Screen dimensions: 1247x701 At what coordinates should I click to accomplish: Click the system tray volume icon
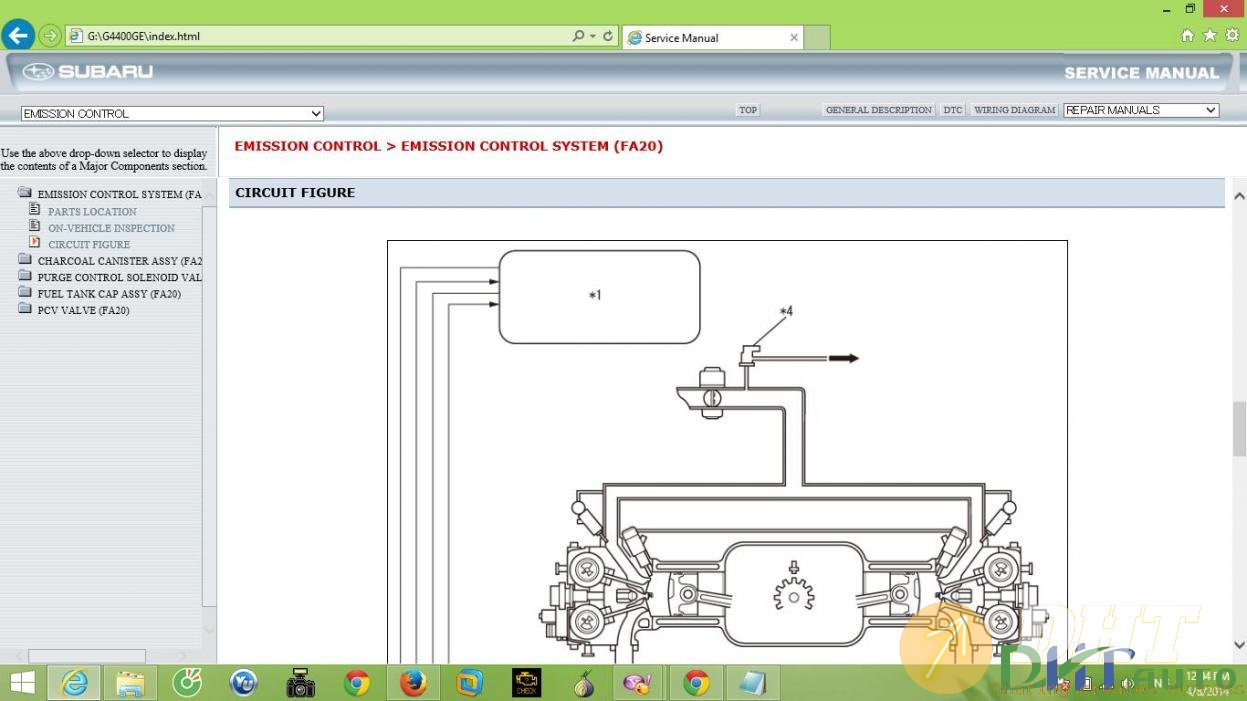pyautogui.click(x=1128, y=684)
